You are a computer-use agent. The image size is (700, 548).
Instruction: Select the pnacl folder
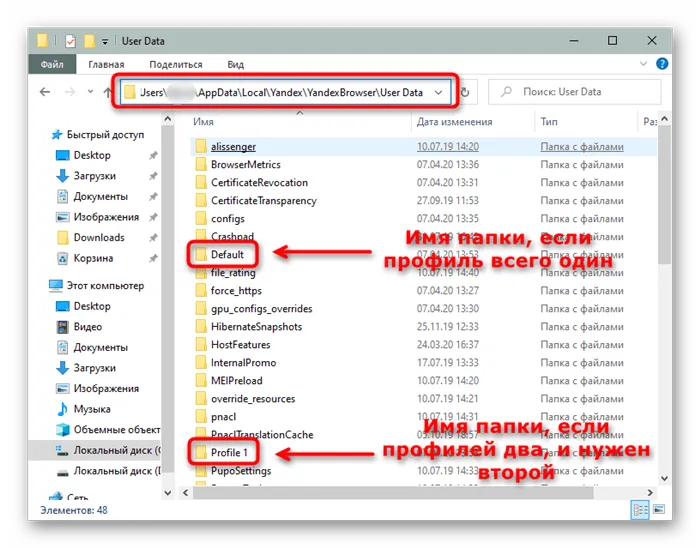click(223, 417)
